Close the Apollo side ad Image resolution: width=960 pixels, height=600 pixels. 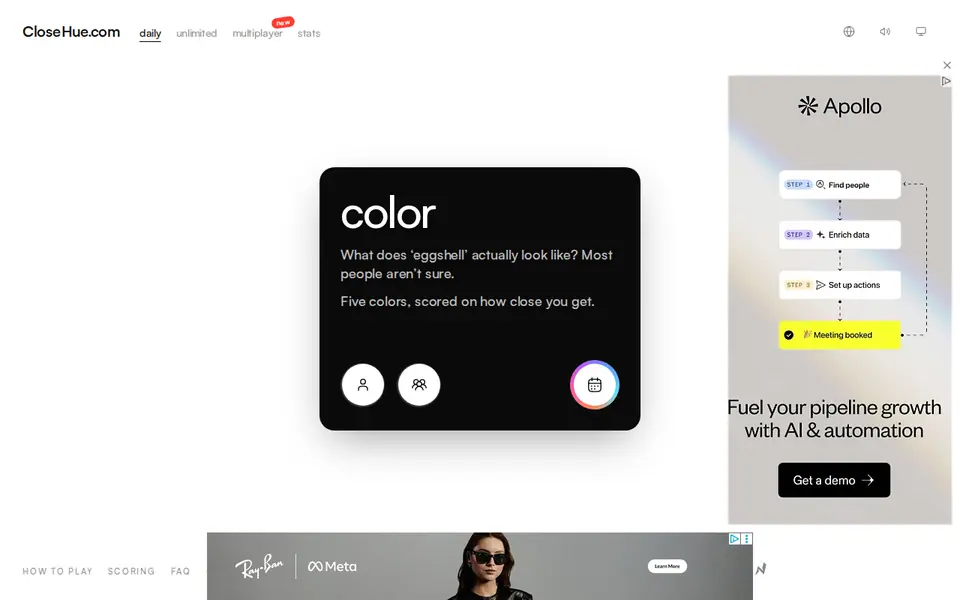tap(947, 65)
